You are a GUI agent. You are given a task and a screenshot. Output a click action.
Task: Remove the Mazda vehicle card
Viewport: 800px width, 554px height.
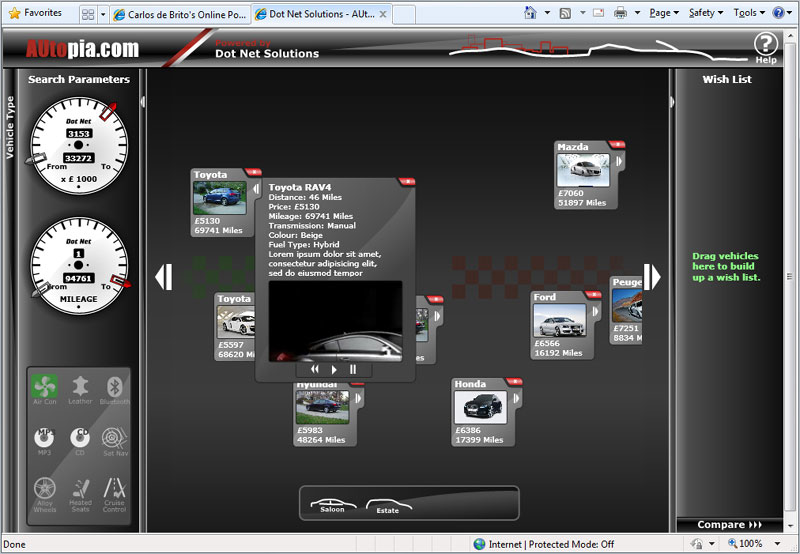tap(617, 144)
